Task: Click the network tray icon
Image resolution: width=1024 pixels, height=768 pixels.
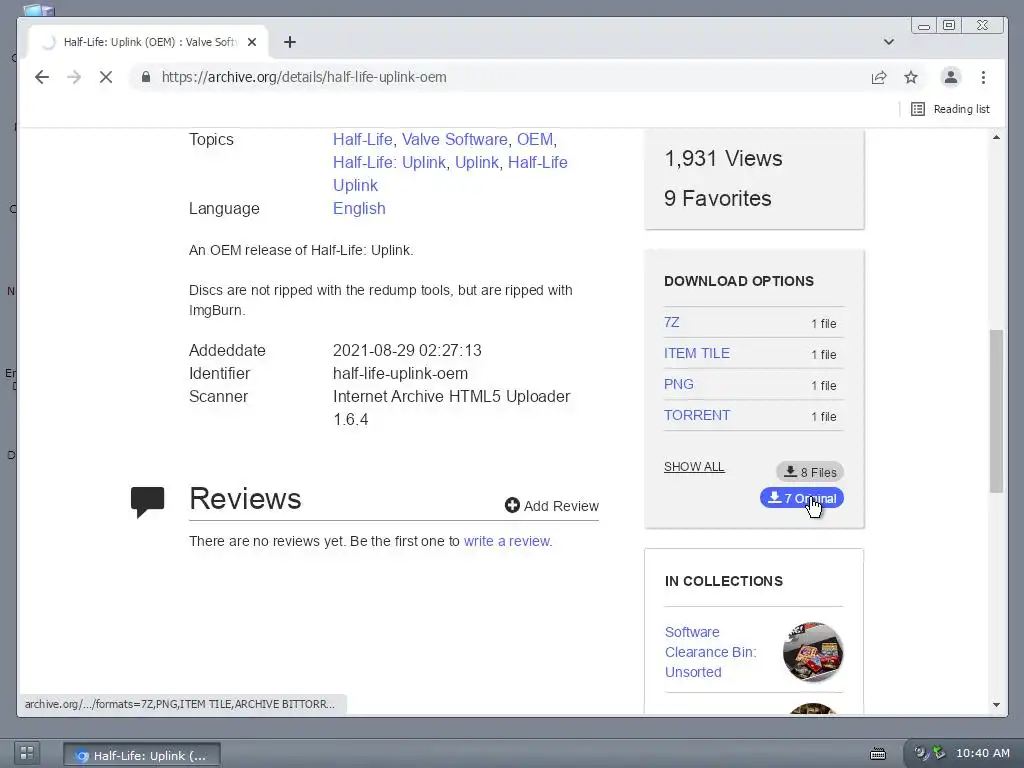Action: coord(938,753)
